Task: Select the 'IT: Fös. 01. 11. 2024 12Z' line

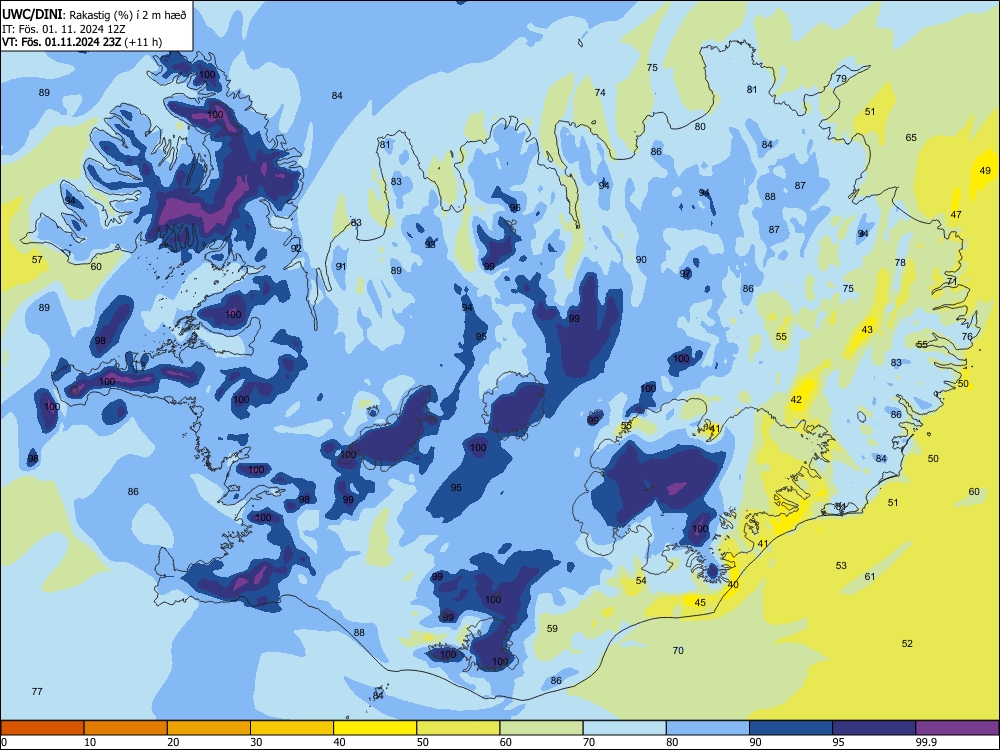Action: click(64, 29)
